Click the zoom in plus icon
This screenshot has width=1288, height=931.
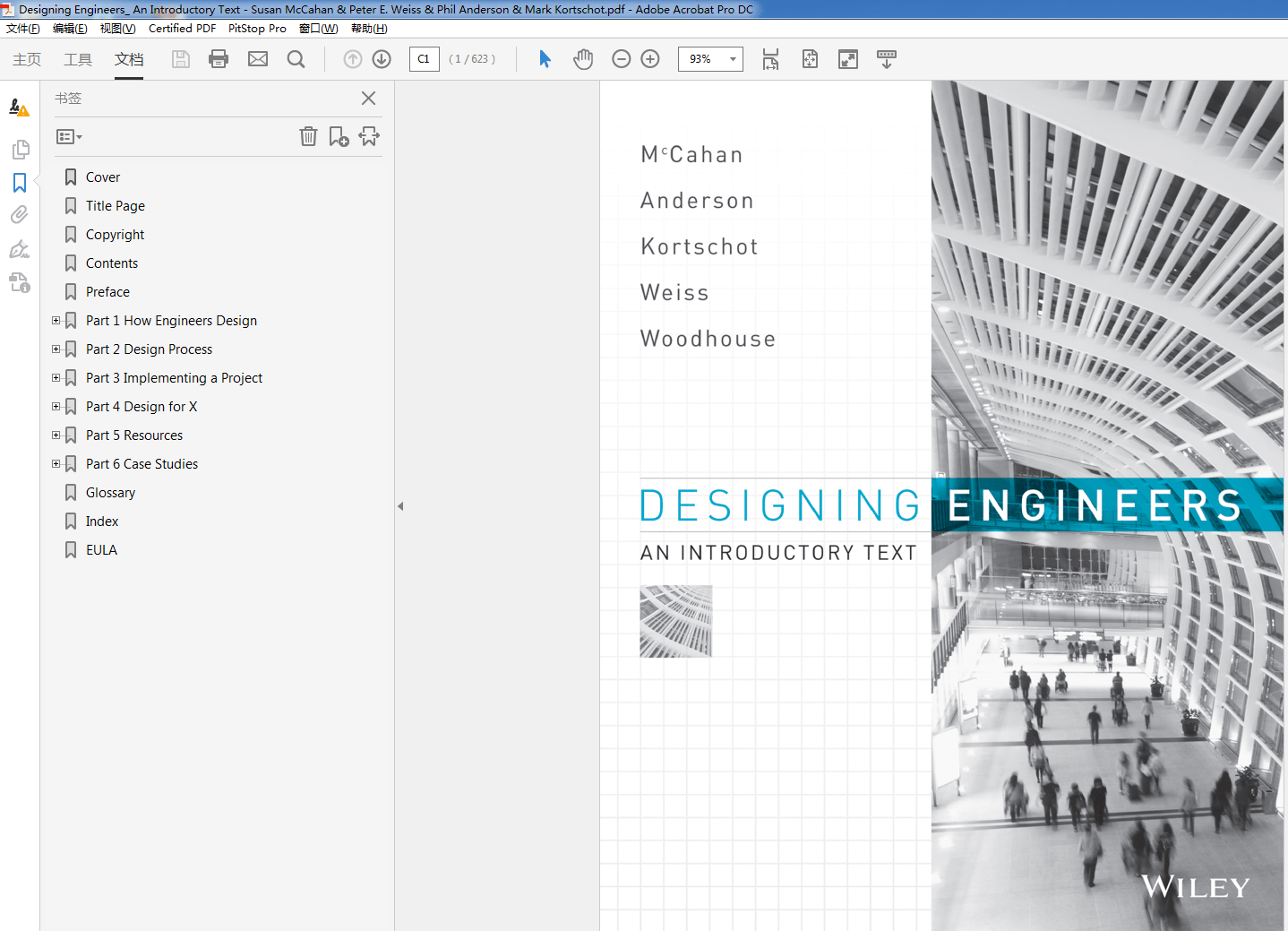tap(650, 59)
